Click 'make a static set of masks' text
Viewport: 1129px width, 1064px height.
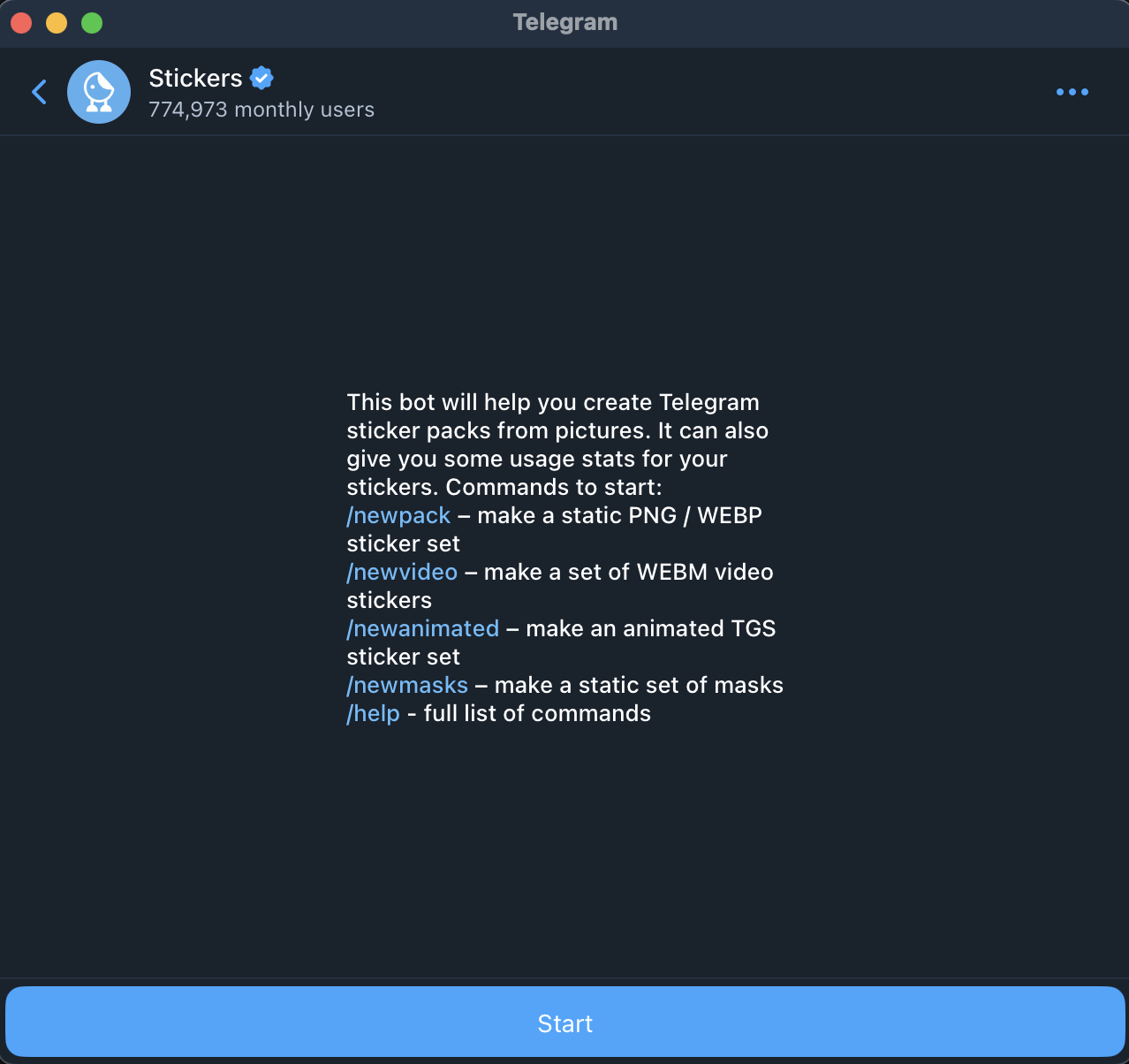[x=639, y=685]
